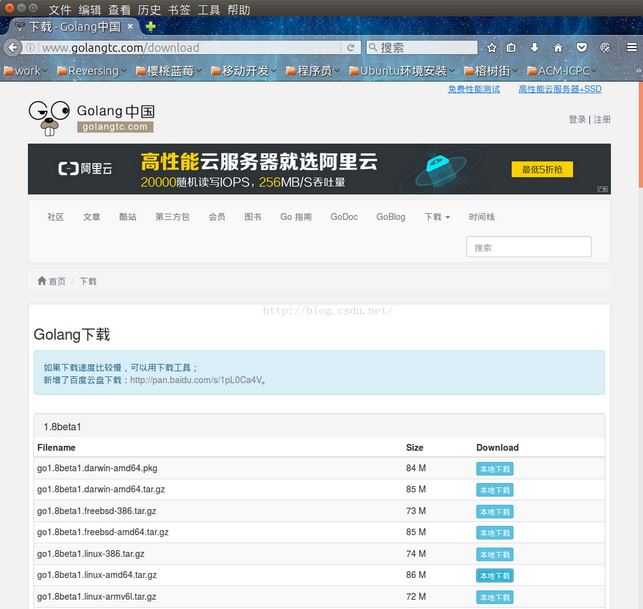This screenshot has width=643, height=609.
Task: Click the 首页 breadcrumb link
Action: [x=57, y=281]
